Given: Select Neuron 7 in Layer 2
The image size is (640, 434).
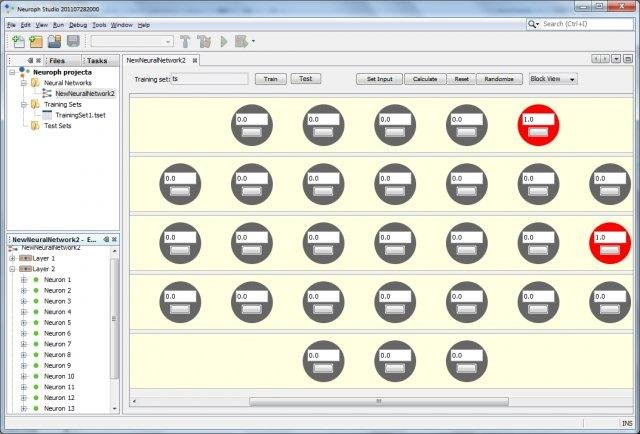Looking at the screenshot, I should 58,344.
